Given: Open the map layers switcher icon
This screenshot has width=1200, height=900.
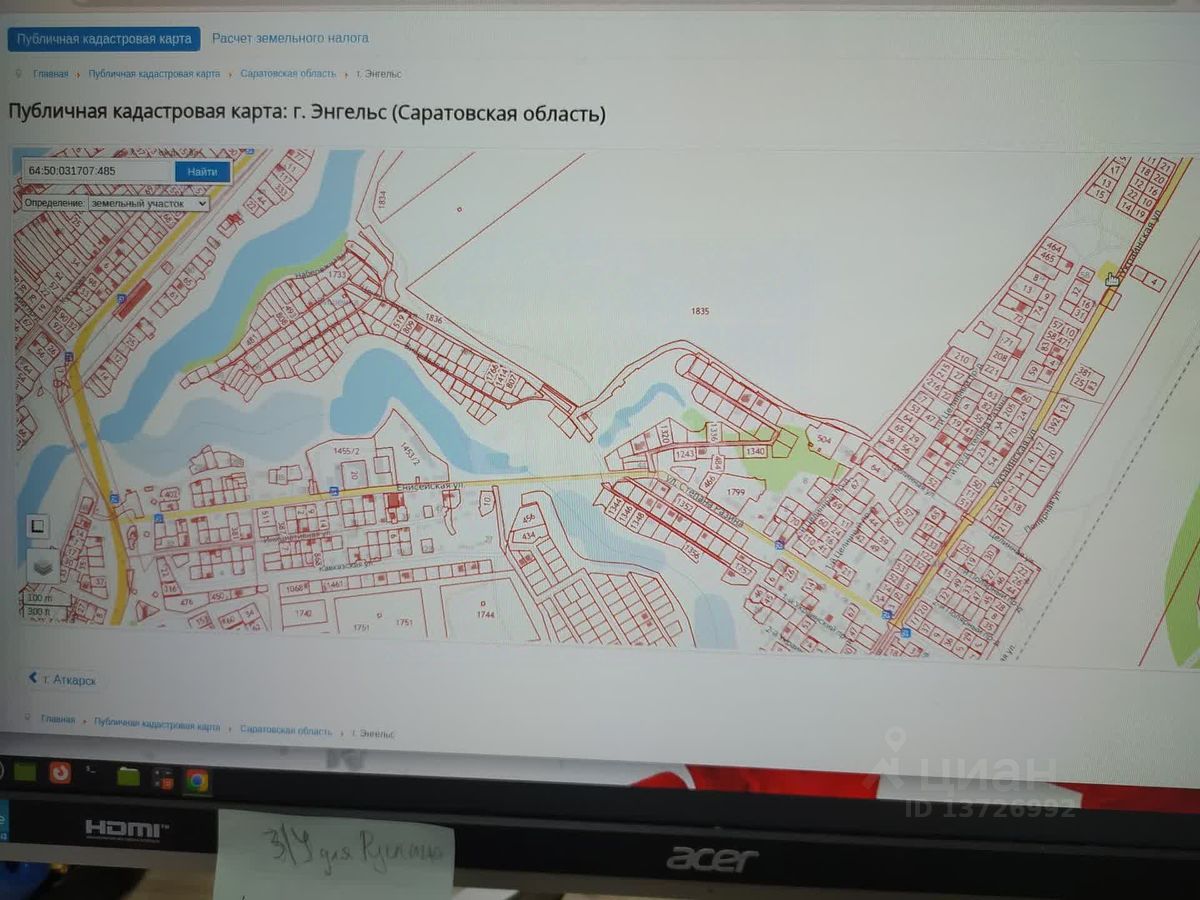Looking at the screenshot, I should pos(41,567).
